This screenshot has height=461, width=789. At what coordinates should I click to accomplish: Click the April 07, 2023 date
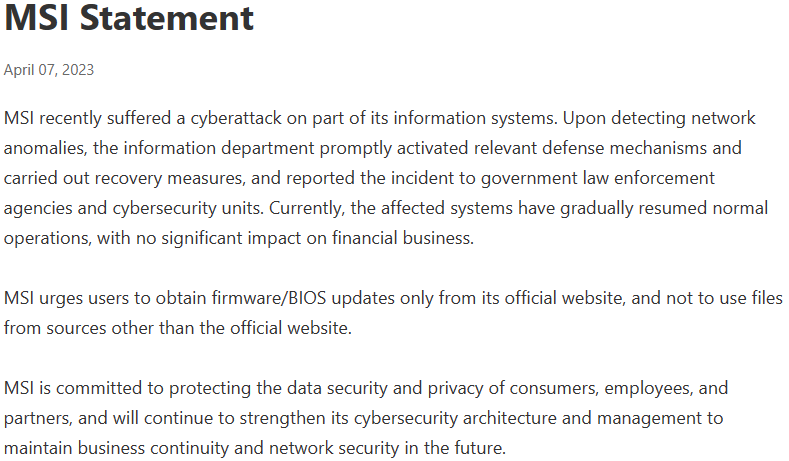pyautogui.click(x=49, y=69)
